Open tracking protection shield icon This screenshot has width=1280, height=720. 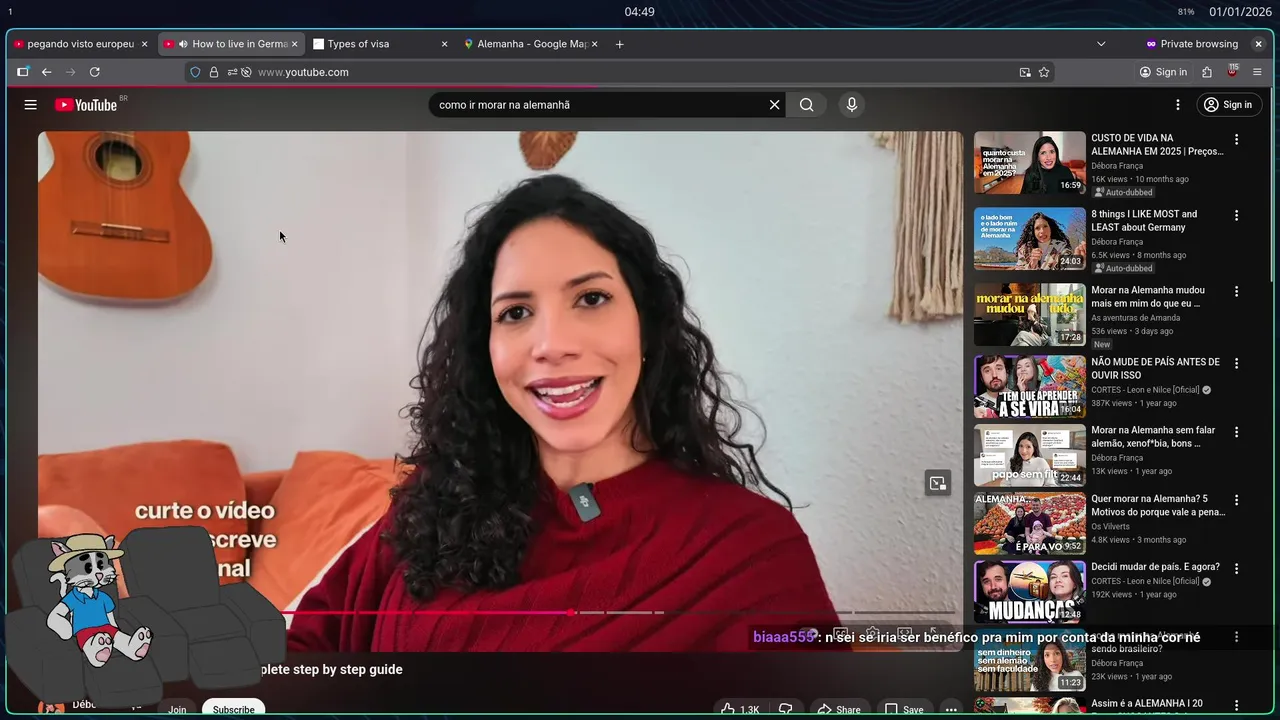click(195, 72)
